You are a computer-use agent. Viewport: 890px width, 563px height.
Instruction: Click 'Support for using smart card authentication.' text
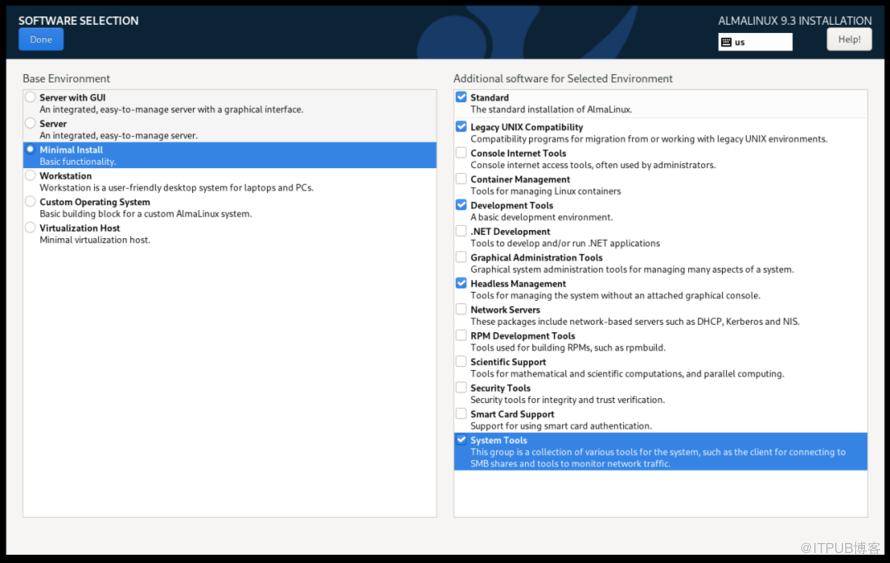[561, 426]
